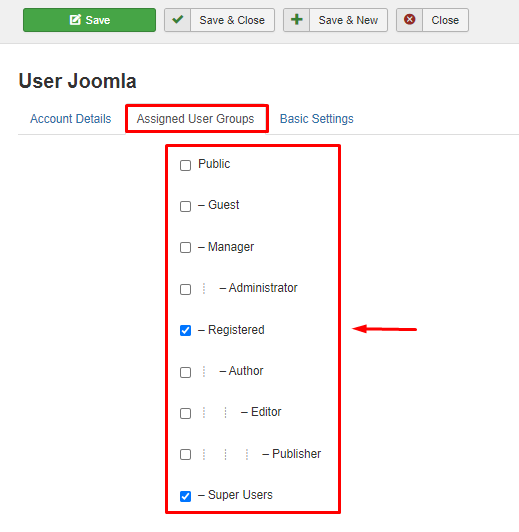
Task: Uncheck the Registered group checkbox
Action: [x=185, y=330]
